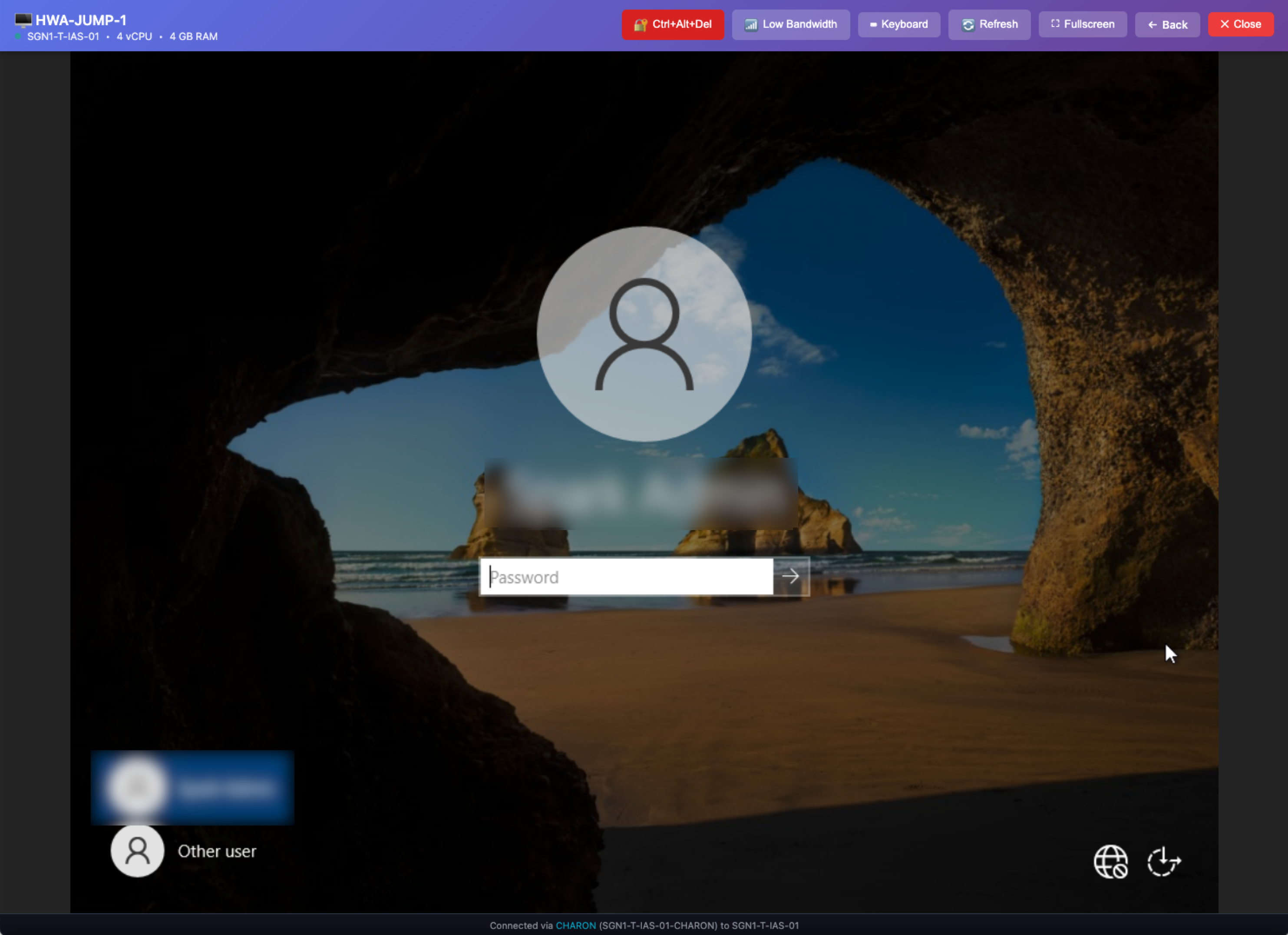Select the Other user sign-in option
This screenshot has height=935, width=1288.
[217, 851]
